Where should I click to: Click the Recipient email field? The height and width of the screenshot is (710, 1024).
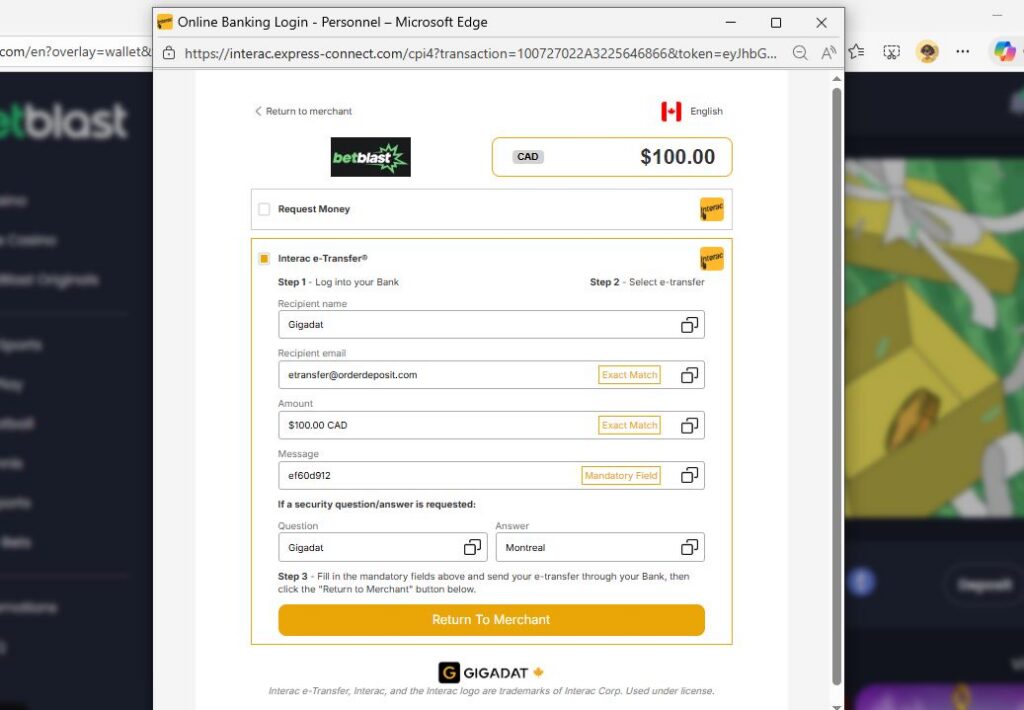point(491,375)
